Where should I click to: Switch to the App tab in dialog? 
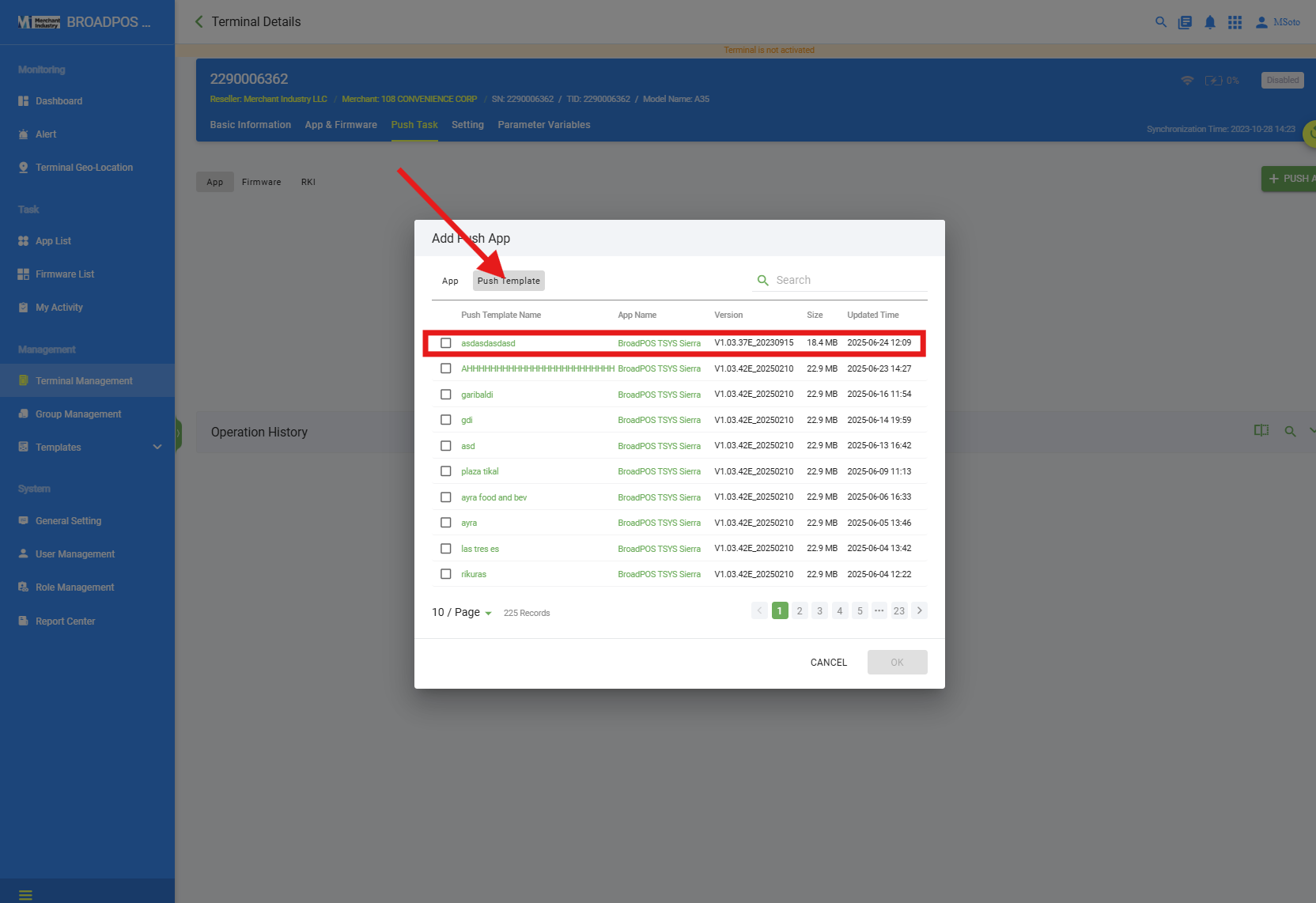click(x=450, y=281)
